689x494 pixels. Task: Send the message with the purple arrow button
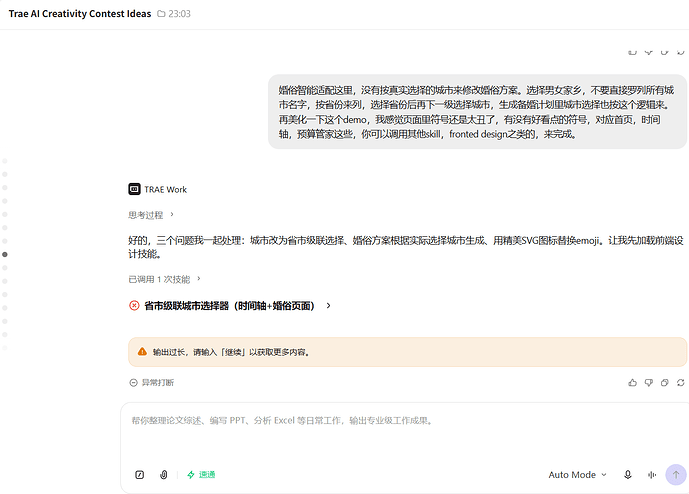(x=676, y=475)
